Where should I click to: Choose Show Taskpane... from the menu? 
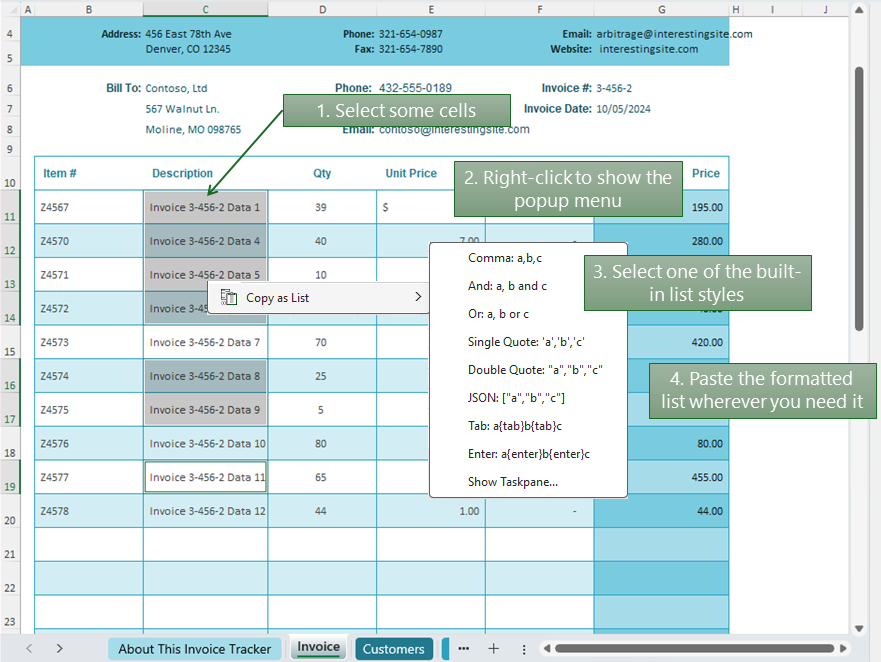[x=513, y=482]
